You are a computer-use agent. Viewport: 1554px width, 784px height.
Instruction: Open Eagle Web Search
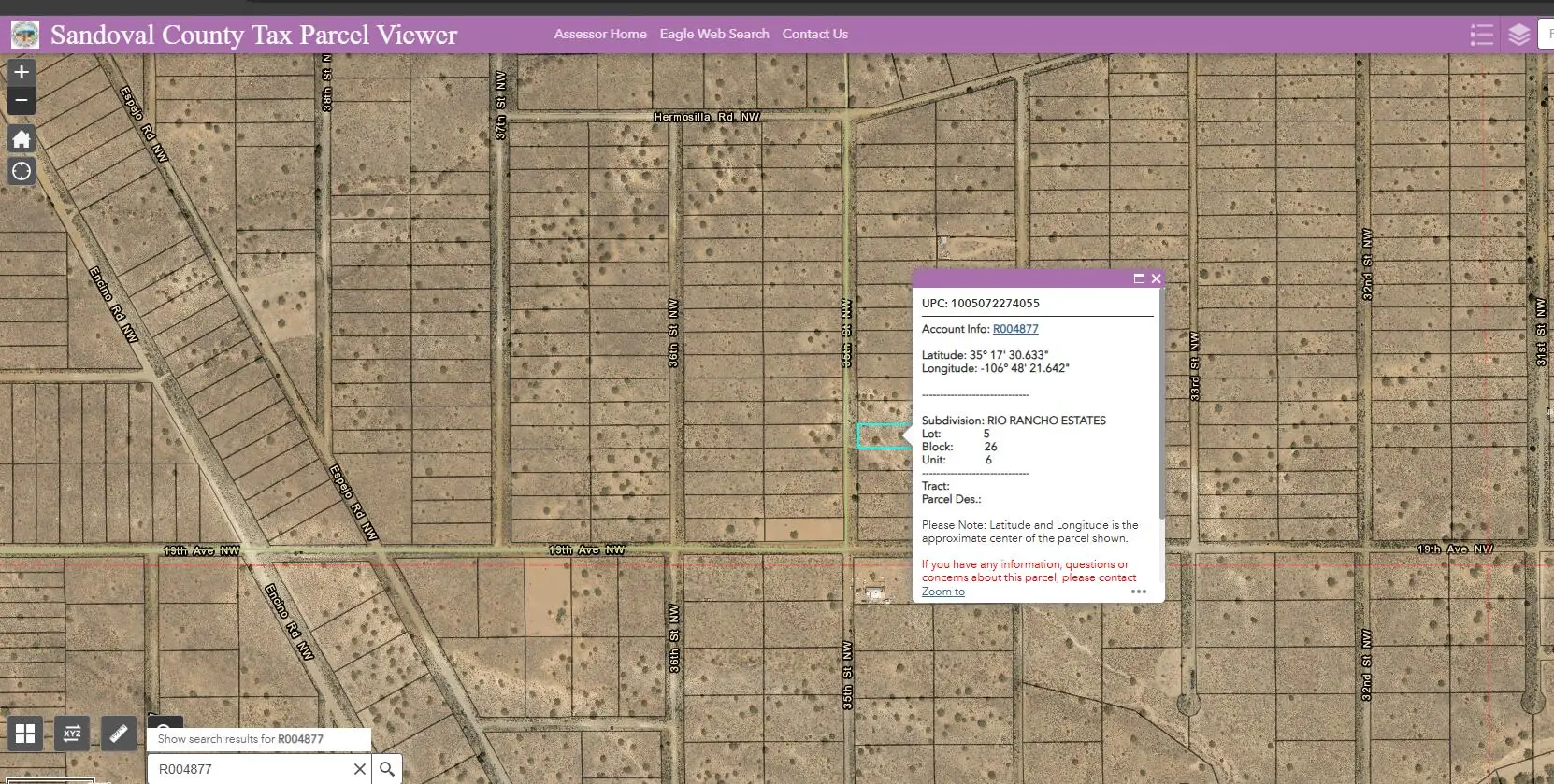click(714, 34)
